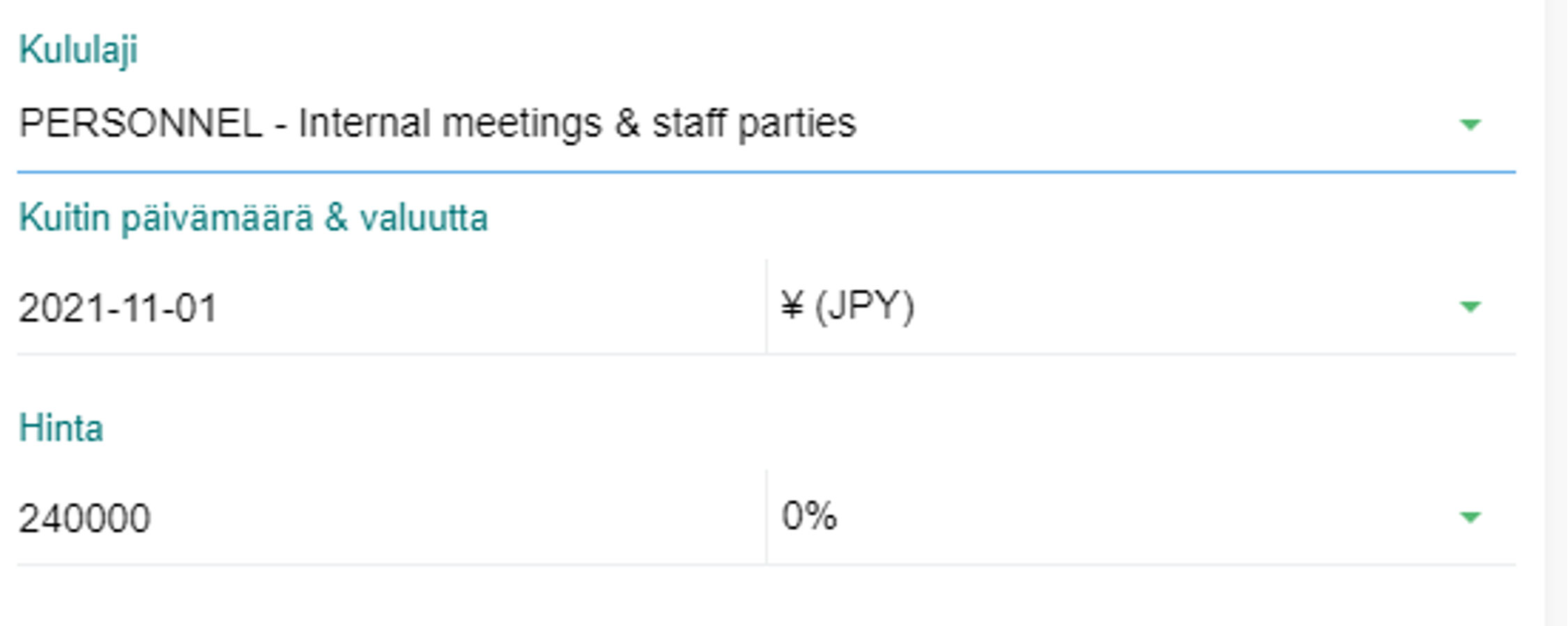Click the green arrow in Kululaji field
Viewport: 1568px width, 626px height.
pyautogui.click(x=1470, y=125)
